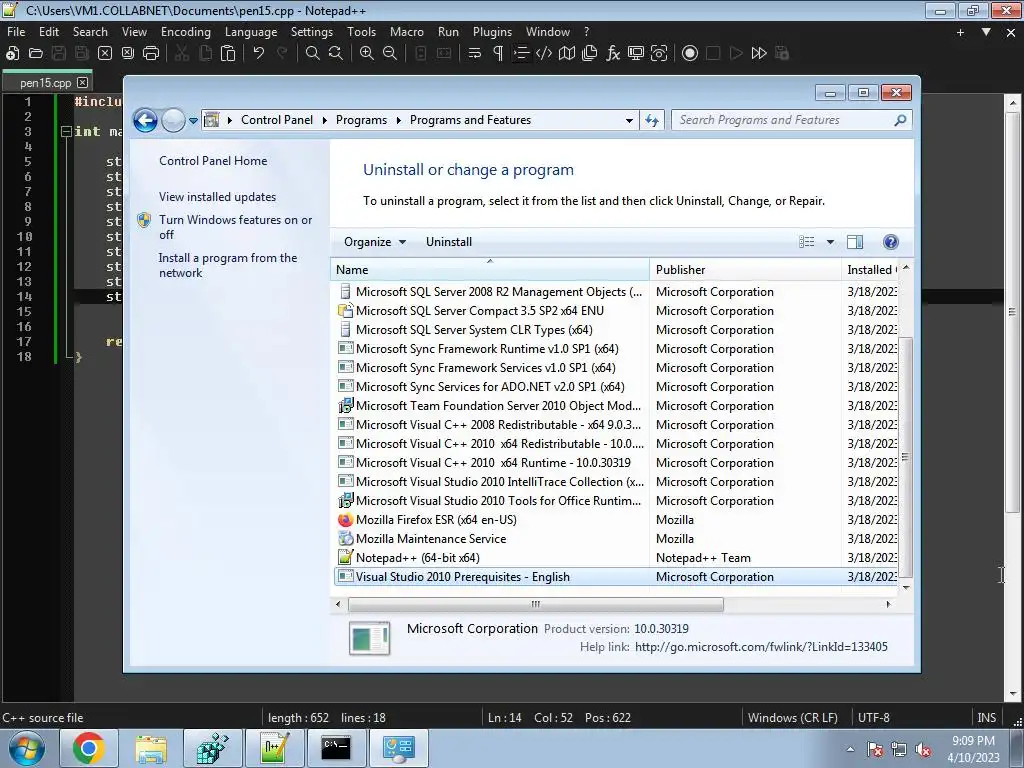This screenshot has height=768, width=1024.
Task: Click the Close All documents toolbar icon
Action: [x=127, y=54]
